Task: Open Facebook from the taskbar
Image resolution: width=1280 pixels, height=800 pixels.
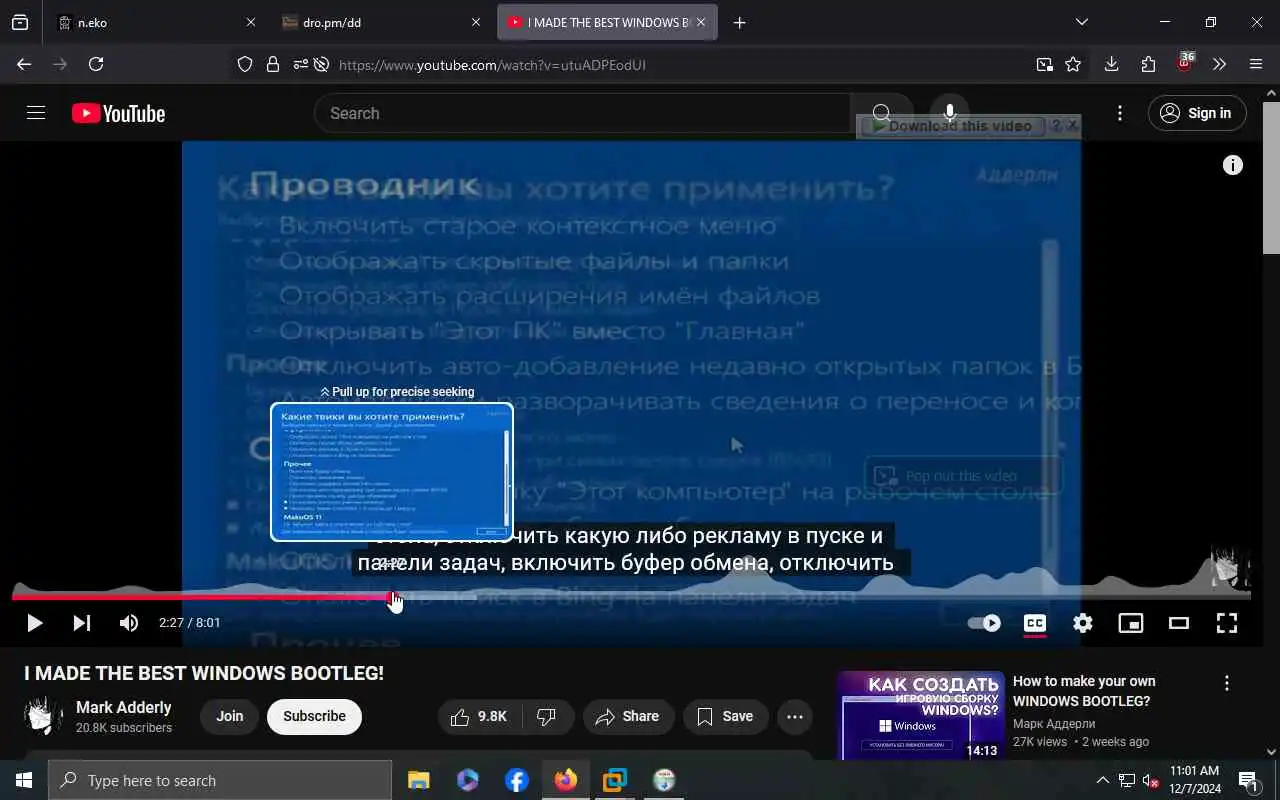Action: click(x=517, y=780)
